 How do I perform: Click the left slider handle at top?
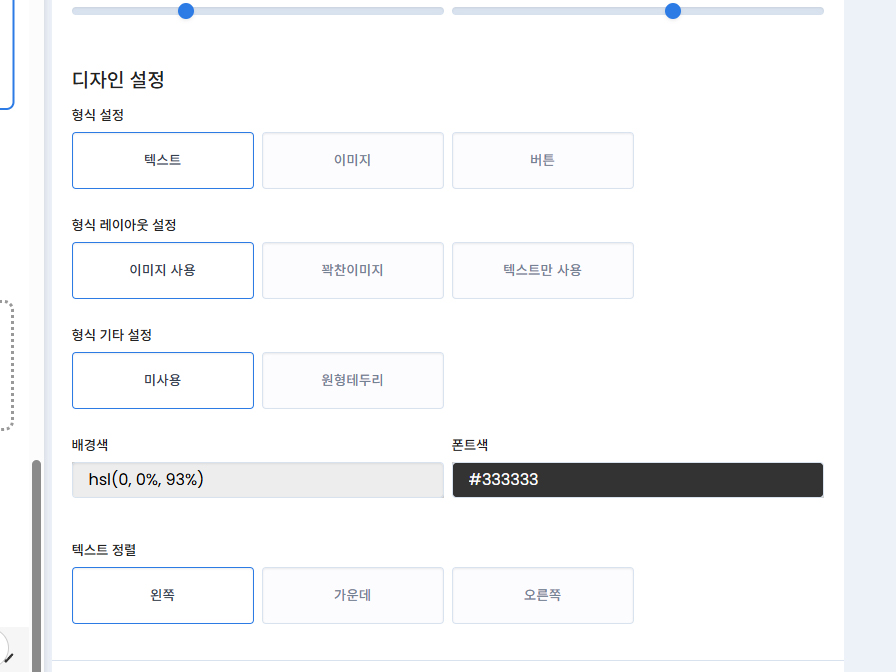[184, 11]
